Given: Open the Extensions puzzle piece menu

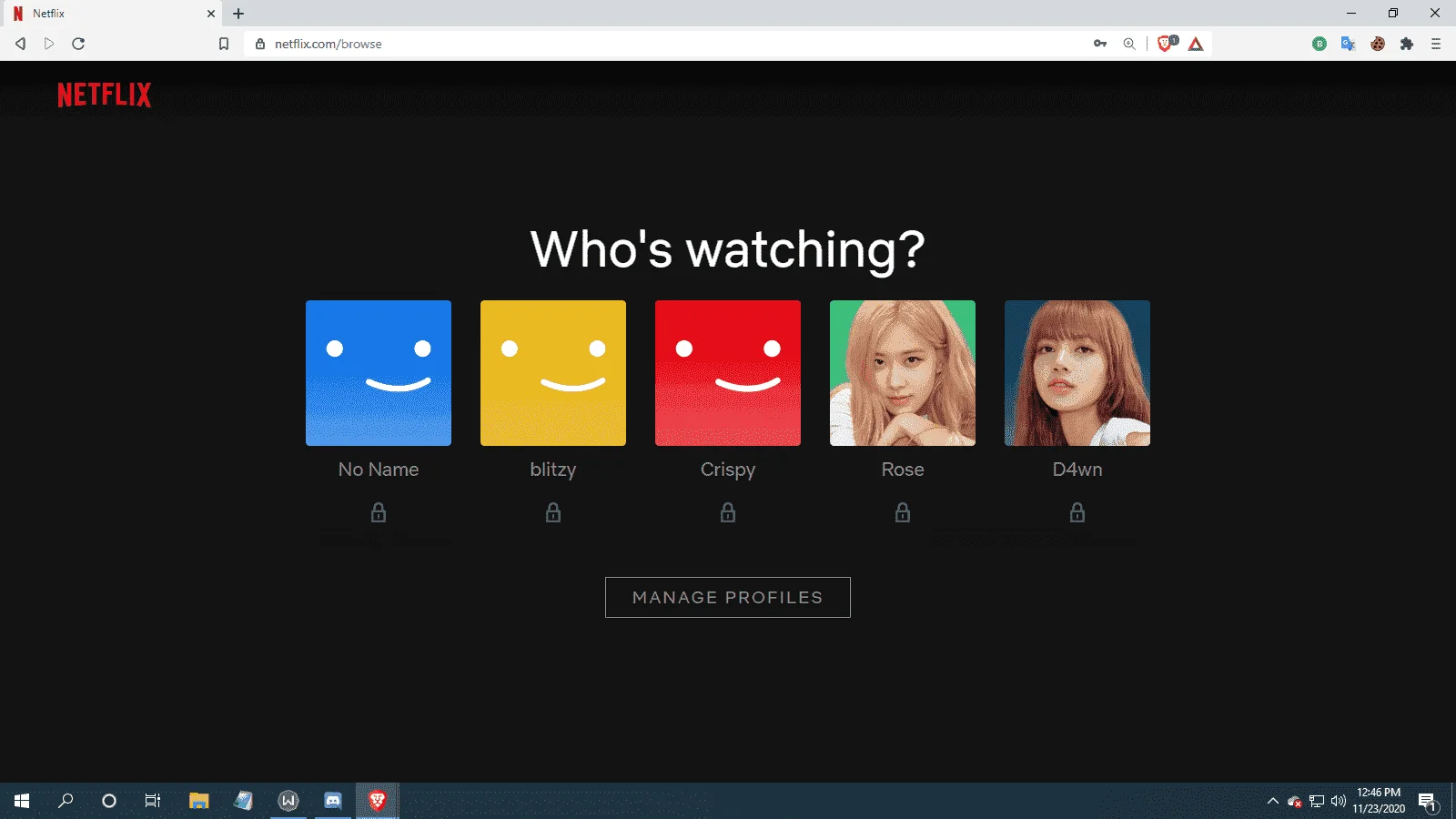Looking at the screenshot, I should pos(1407,44).
